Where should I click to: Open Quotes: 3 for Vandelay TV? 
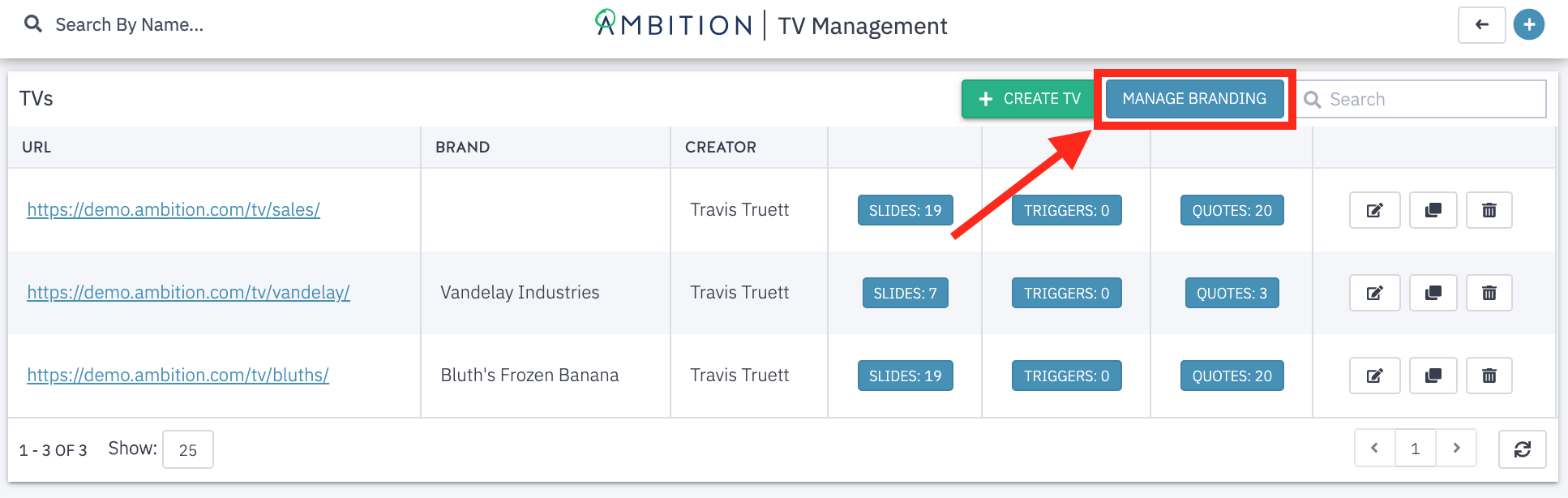pos(1232,293)
